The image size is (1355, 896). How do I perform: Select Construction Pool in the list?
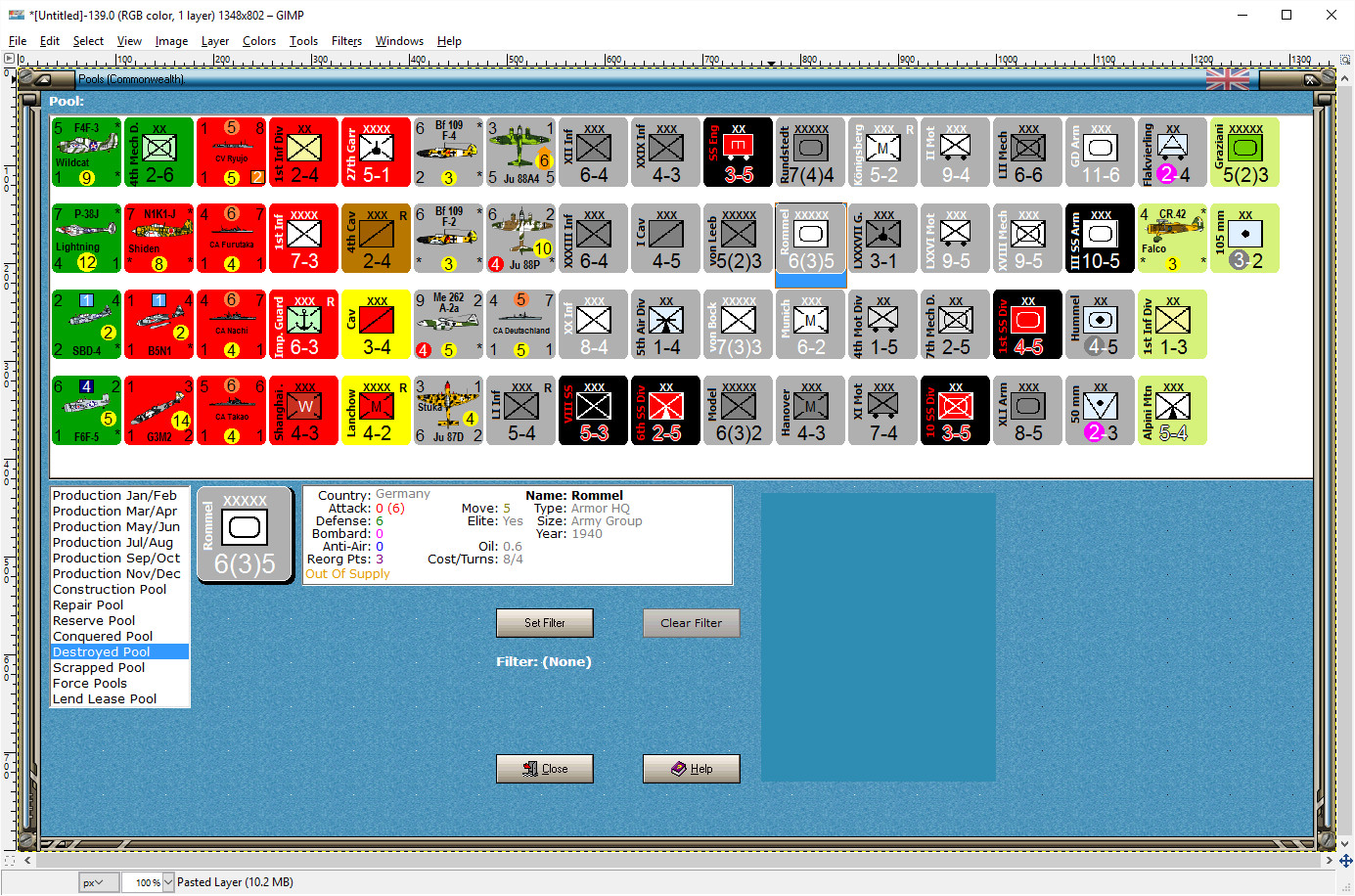pyautogui.click(x=110, y=590)
